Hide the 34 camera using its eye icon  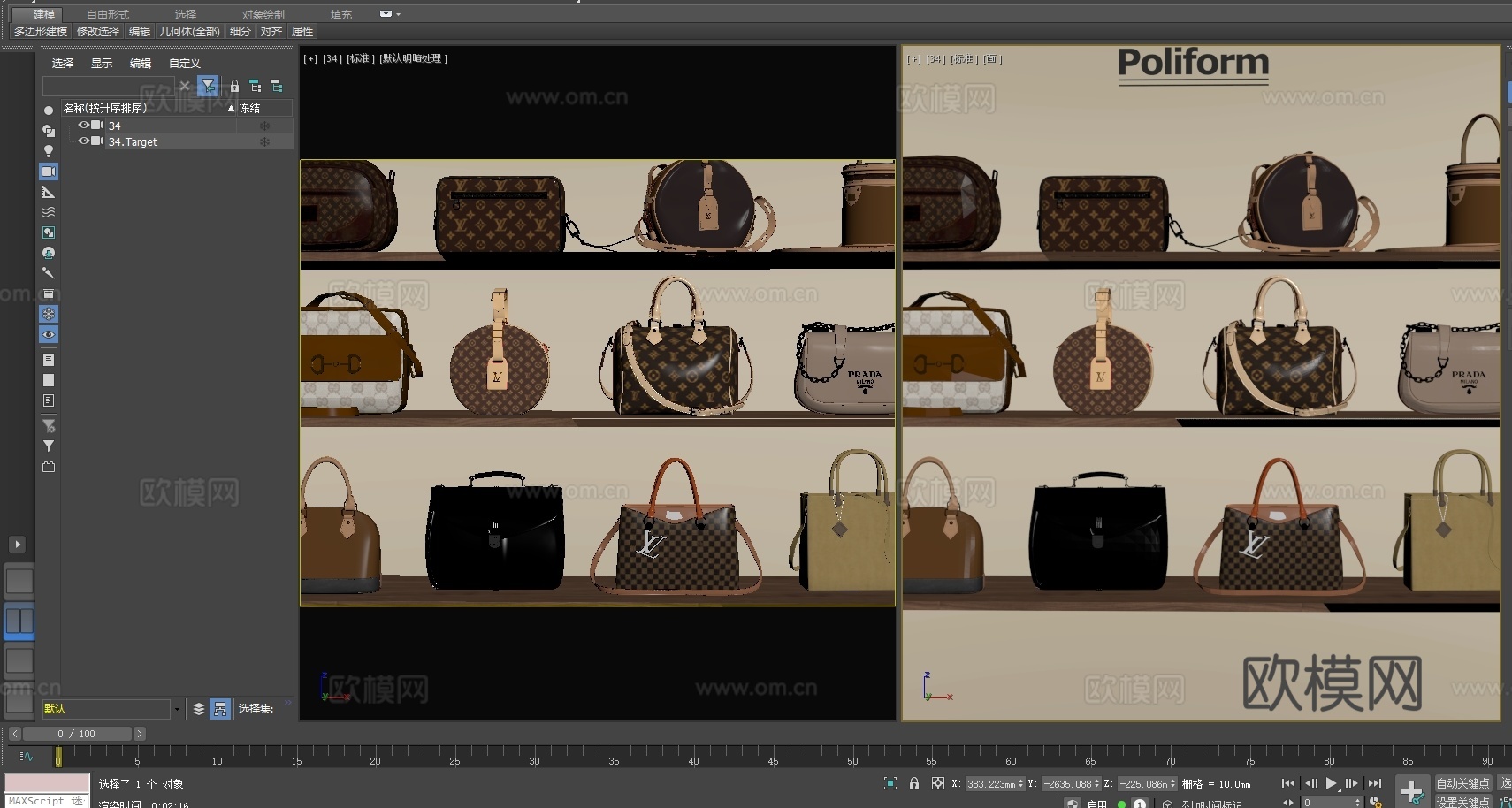coord(84,125)
